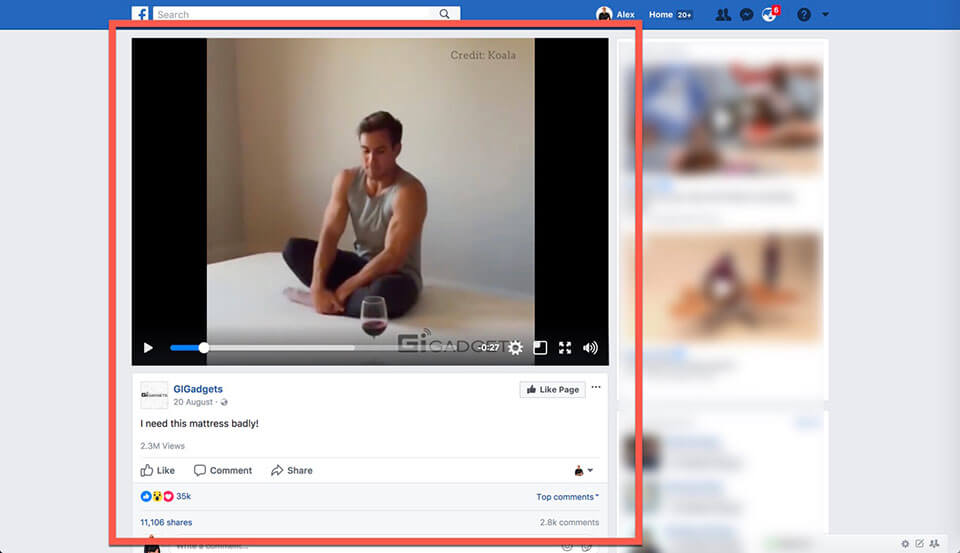Open video settings gear icon

[x=516, y=348]
